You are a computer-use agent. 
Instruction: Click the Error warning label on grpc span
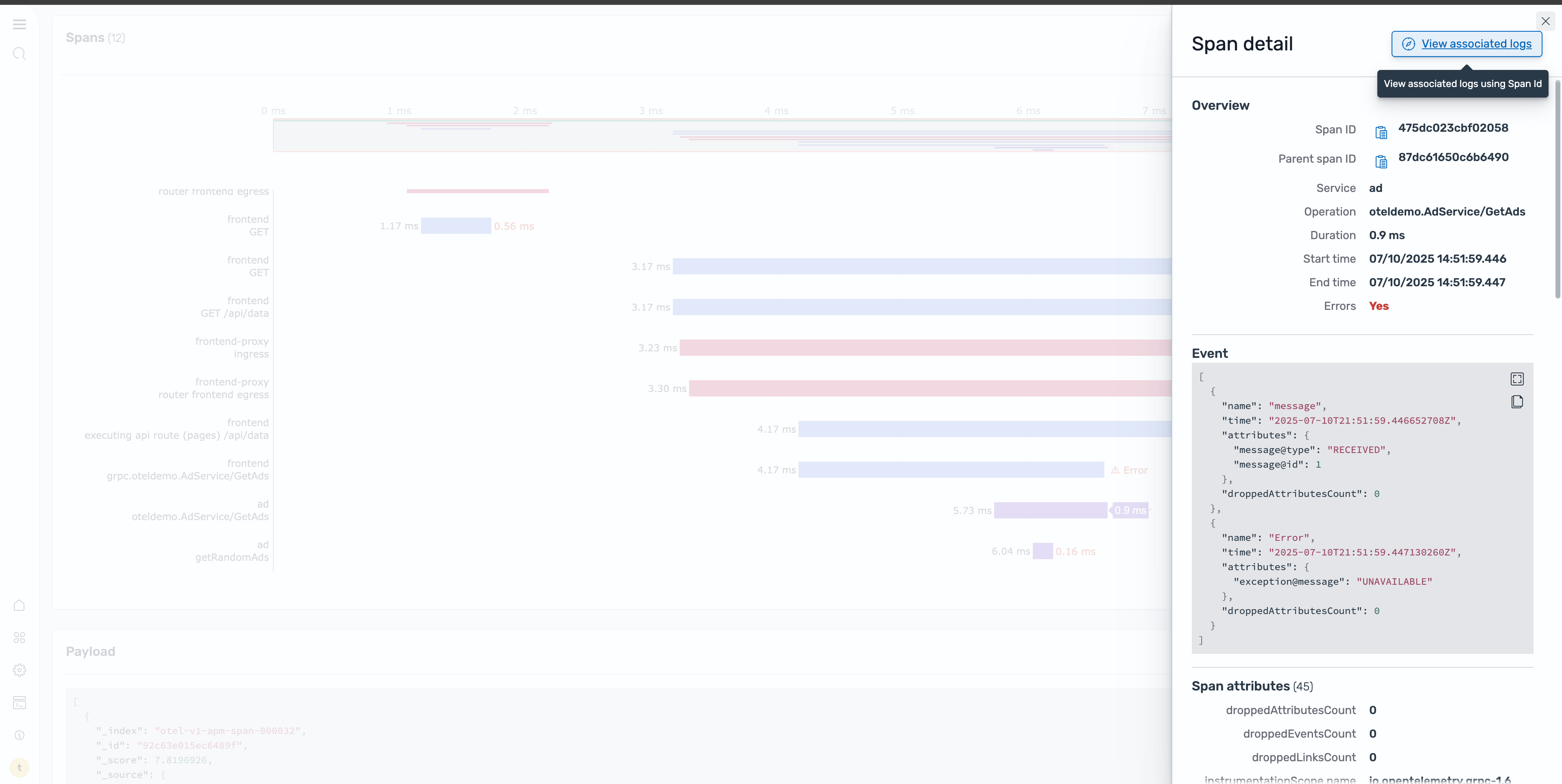pyautogui.click(x=1129, y=470)
